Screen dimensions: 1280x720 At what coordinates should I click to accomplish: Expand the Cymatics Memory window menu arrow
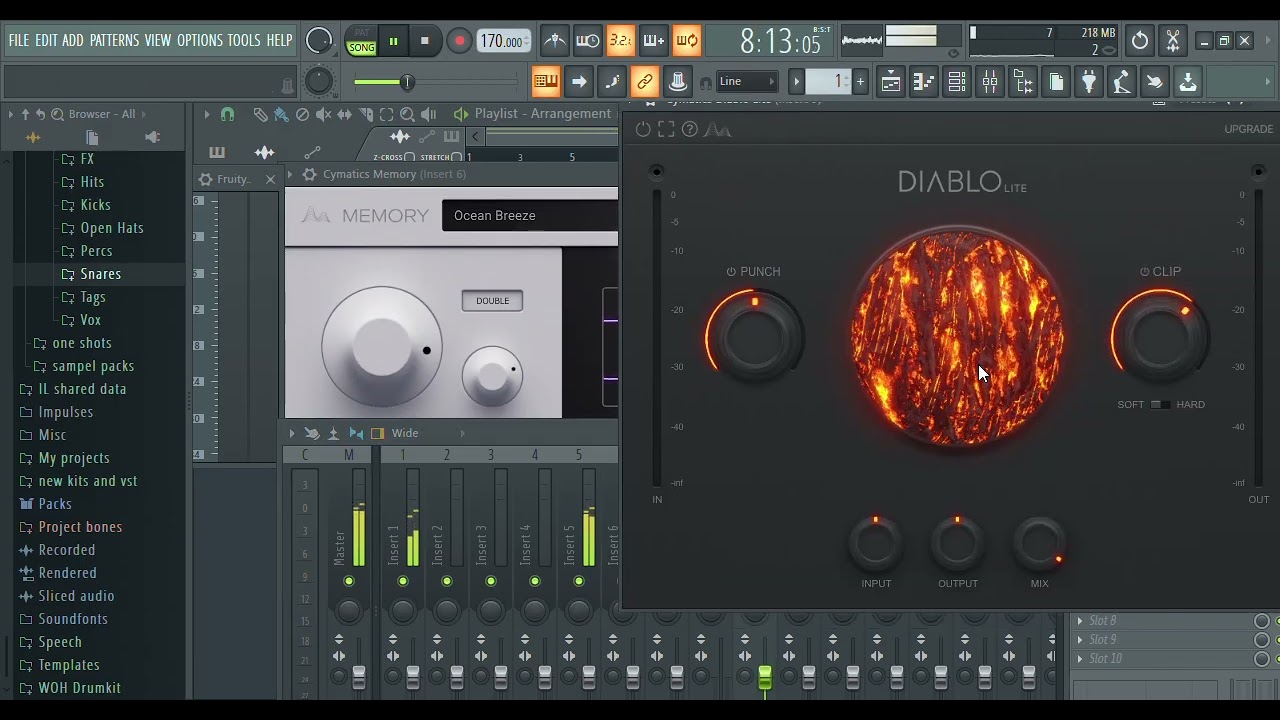291,174
